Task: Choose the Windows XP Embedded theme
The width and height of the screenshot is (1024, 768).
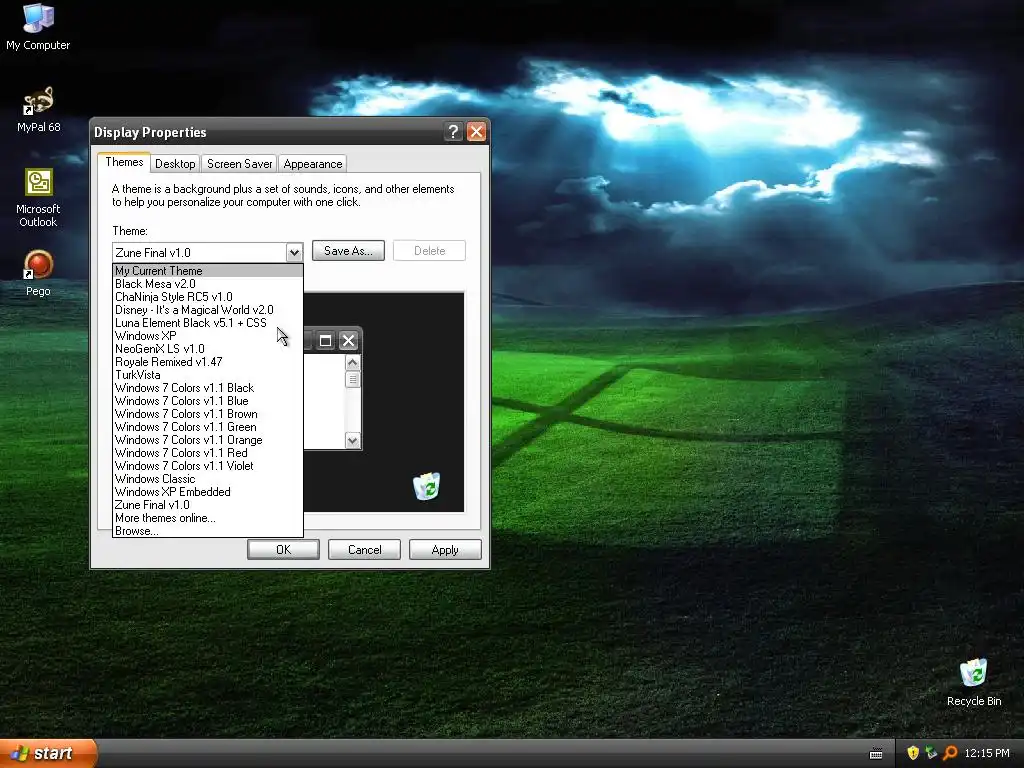Action: point(208,492)
